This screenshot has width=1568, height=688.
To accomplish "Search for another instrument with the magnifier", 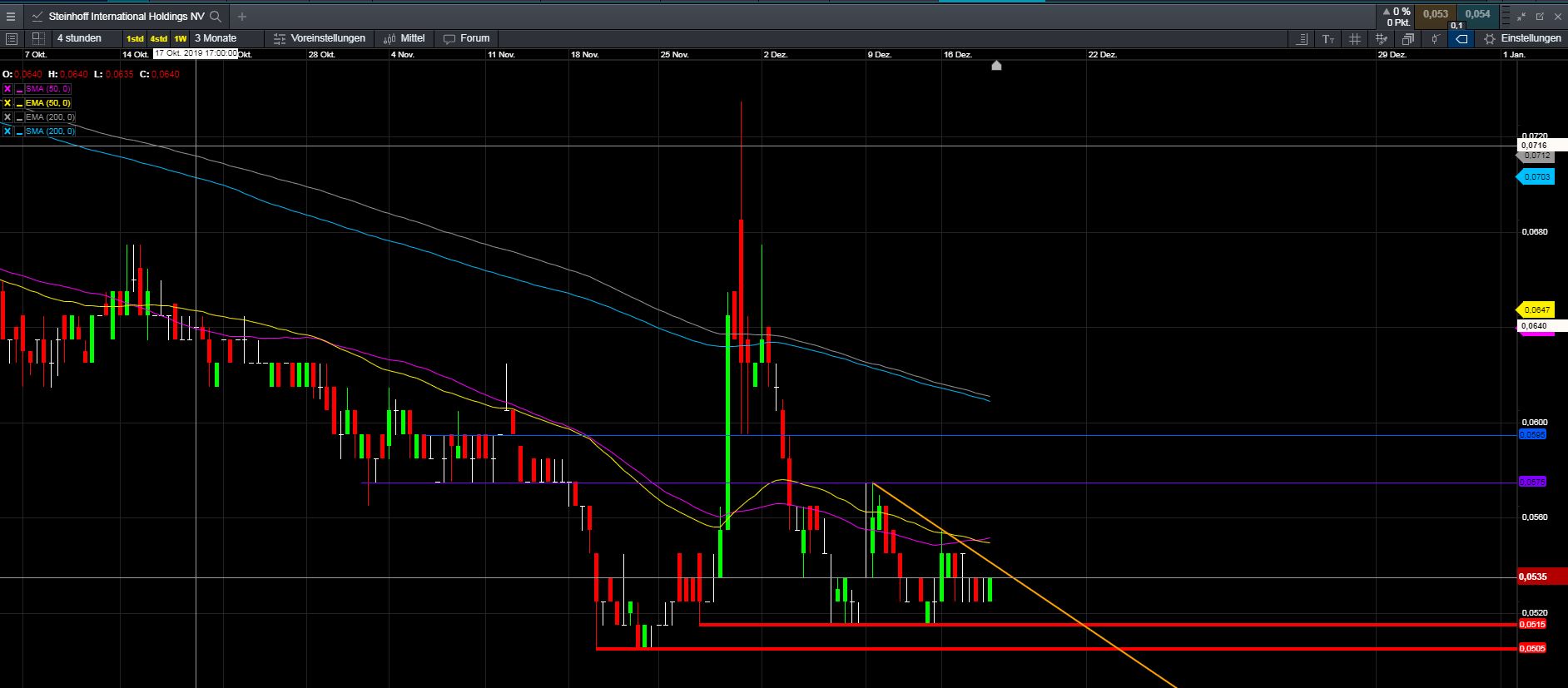I will coord(216,16).
